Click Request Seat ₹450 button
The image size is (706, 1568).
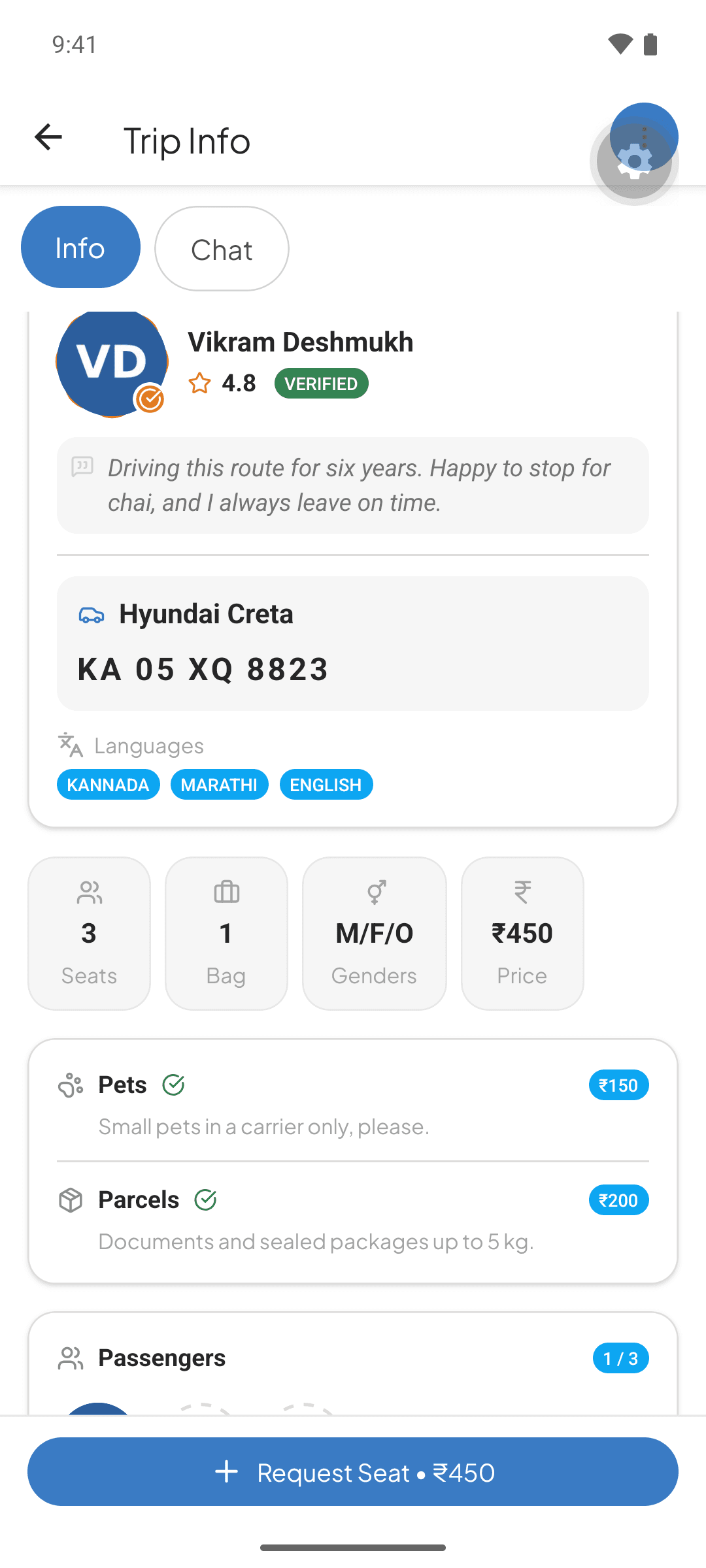point(353,1472)
